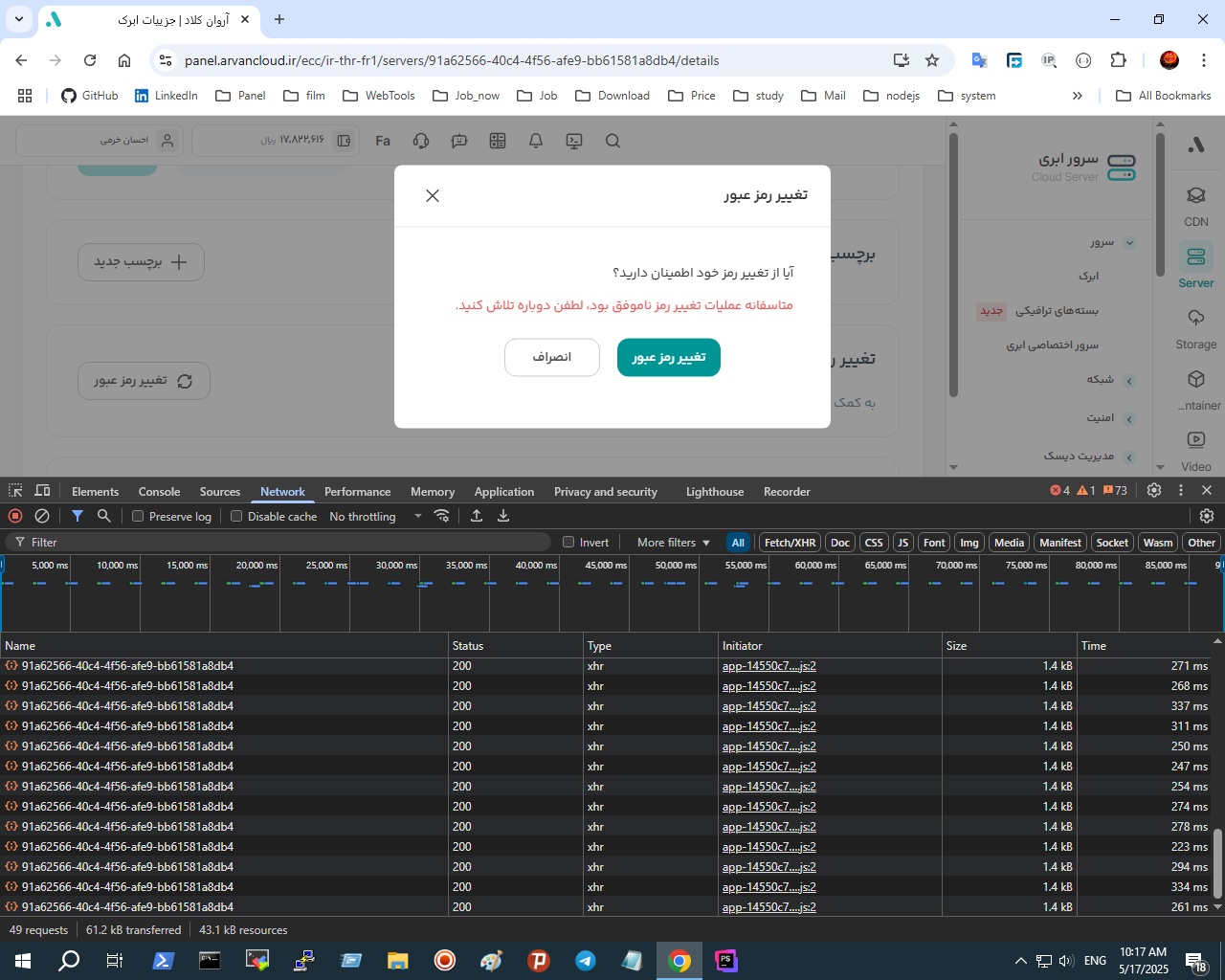
Task: Tick the Invert filter checkbox
Action: 568,542
